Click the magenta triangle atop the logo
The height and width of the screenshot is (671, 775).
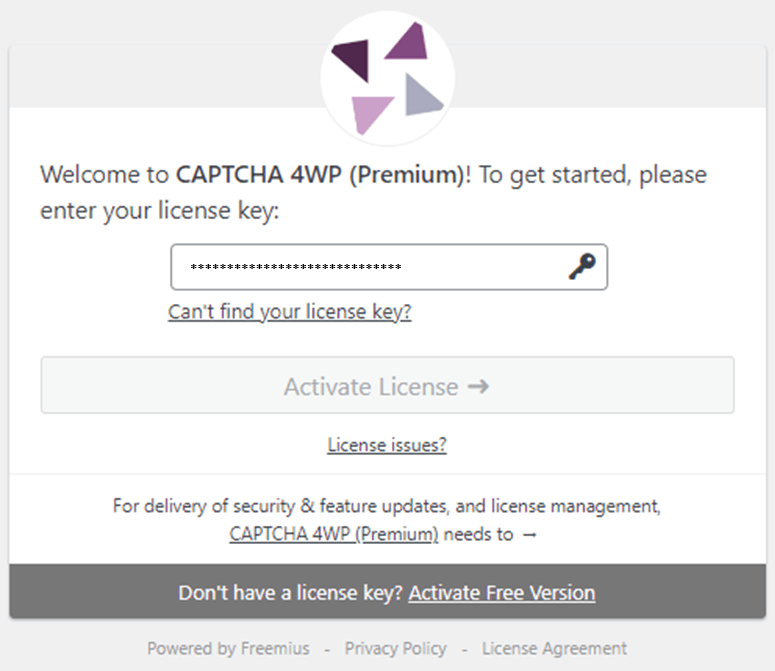pos(408,42)
